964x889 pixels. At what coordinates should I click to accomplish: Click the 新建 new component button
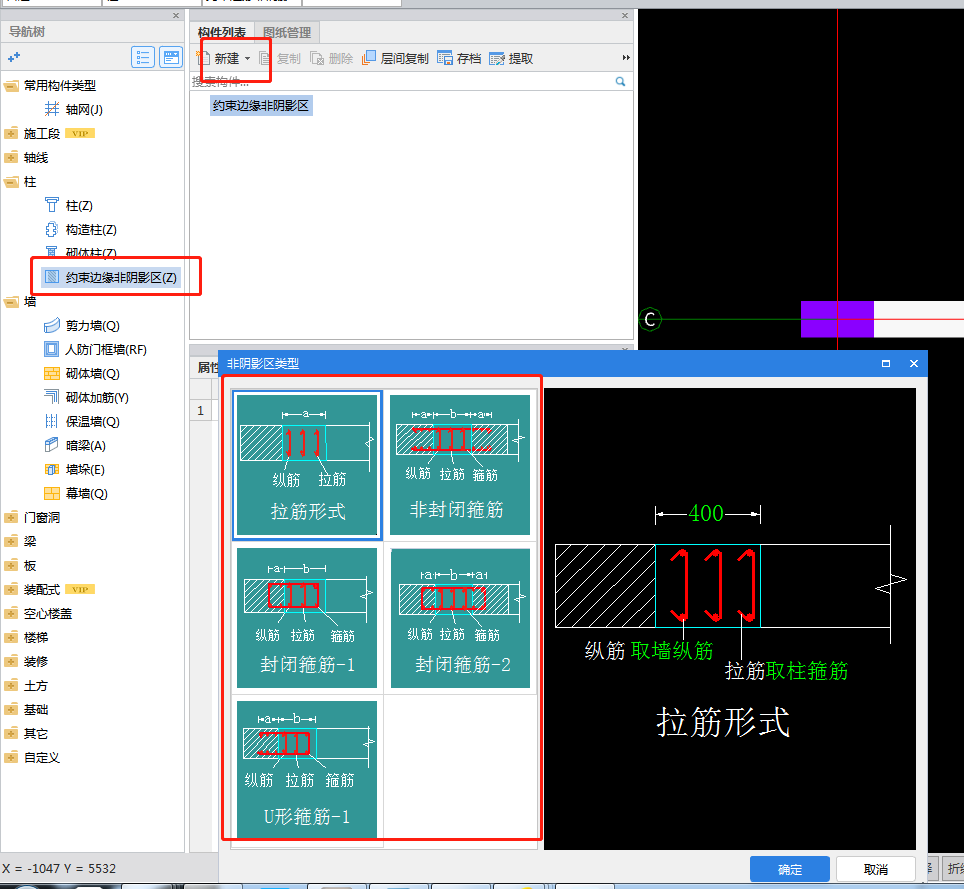pos(218,58)
